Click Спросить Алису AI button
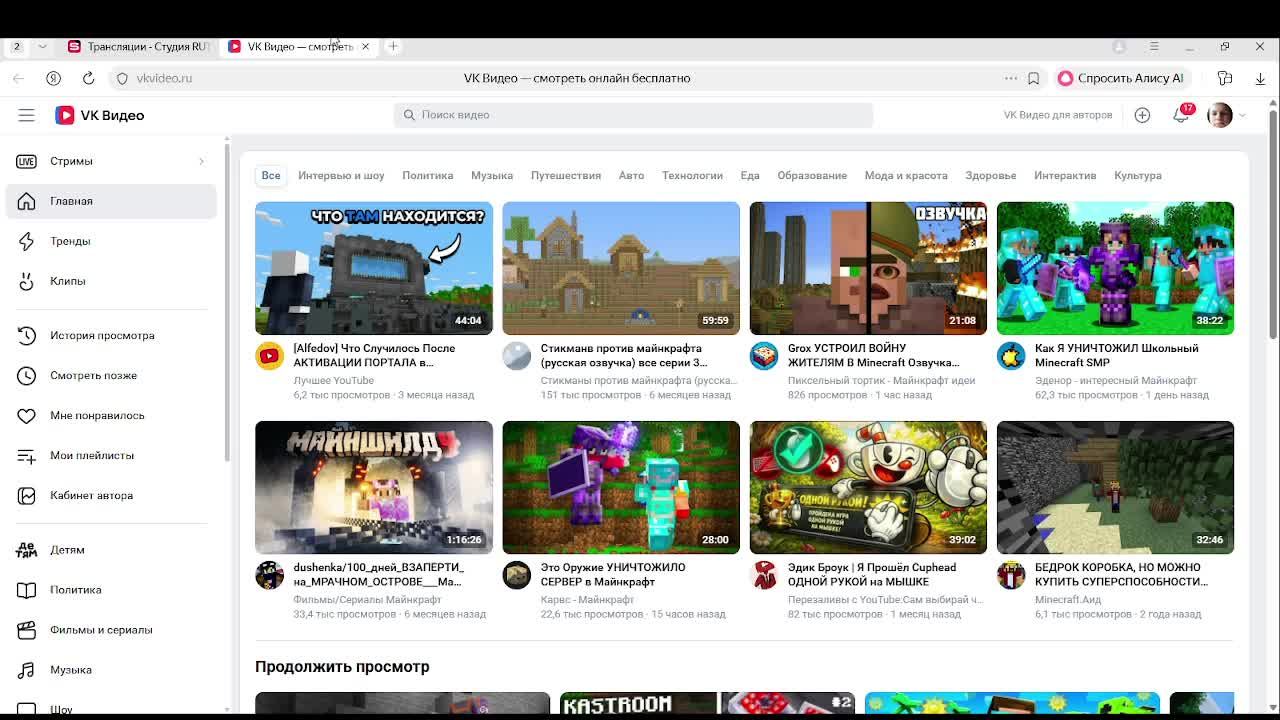The image size is (1280, 720). point(1121,78)
